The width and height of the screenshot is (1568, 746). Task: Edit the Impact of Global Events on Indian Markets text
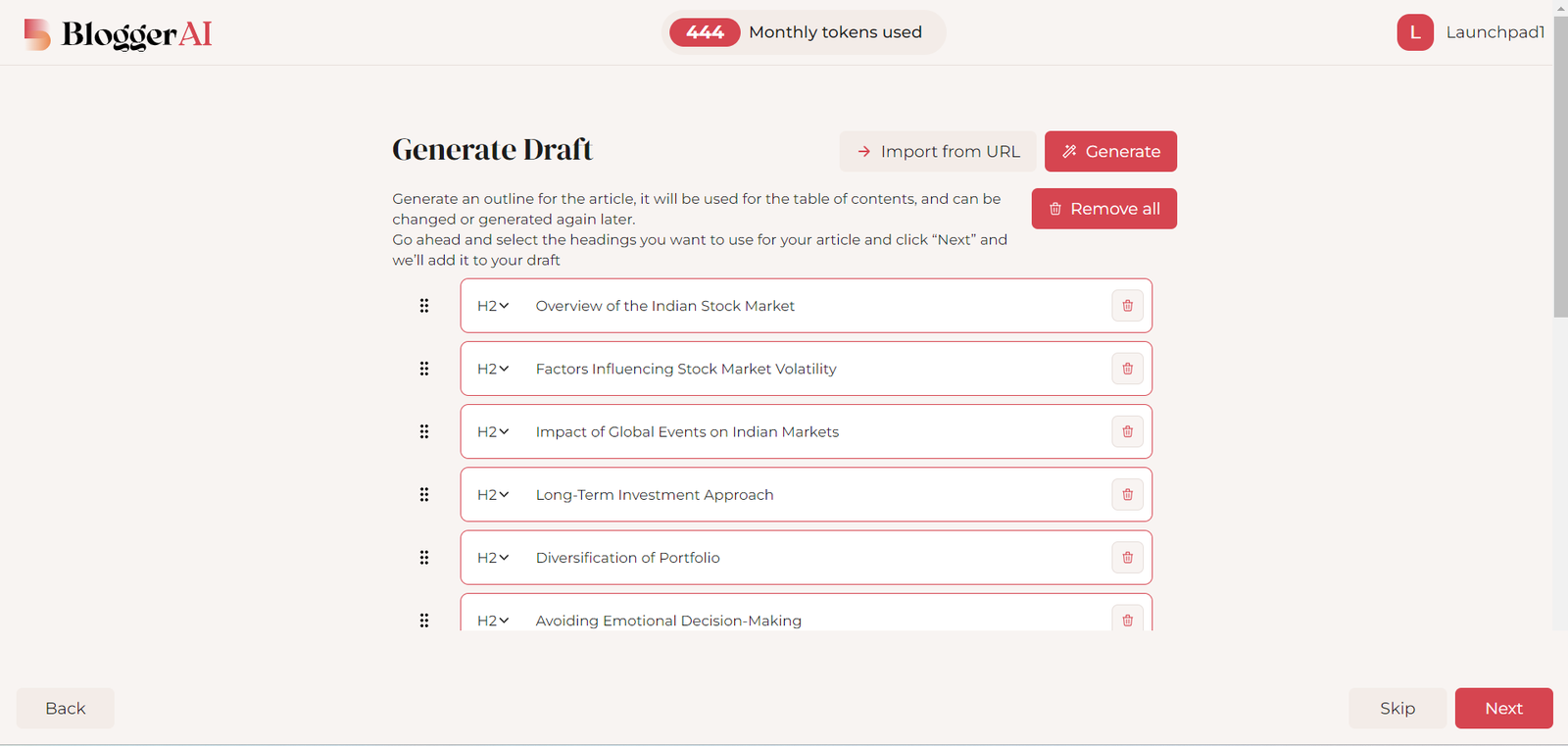pyautogui.click(x=687, y=431)
